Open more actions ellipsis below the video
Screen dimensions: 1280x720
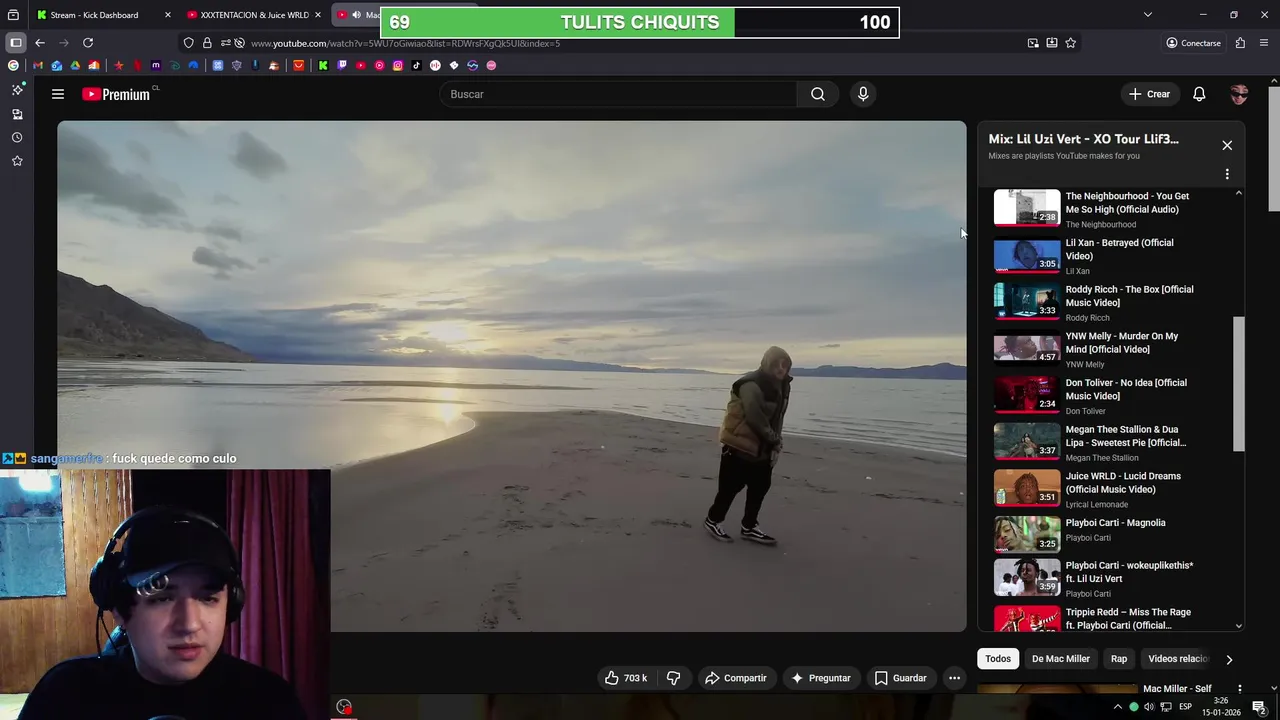(954, 678)
